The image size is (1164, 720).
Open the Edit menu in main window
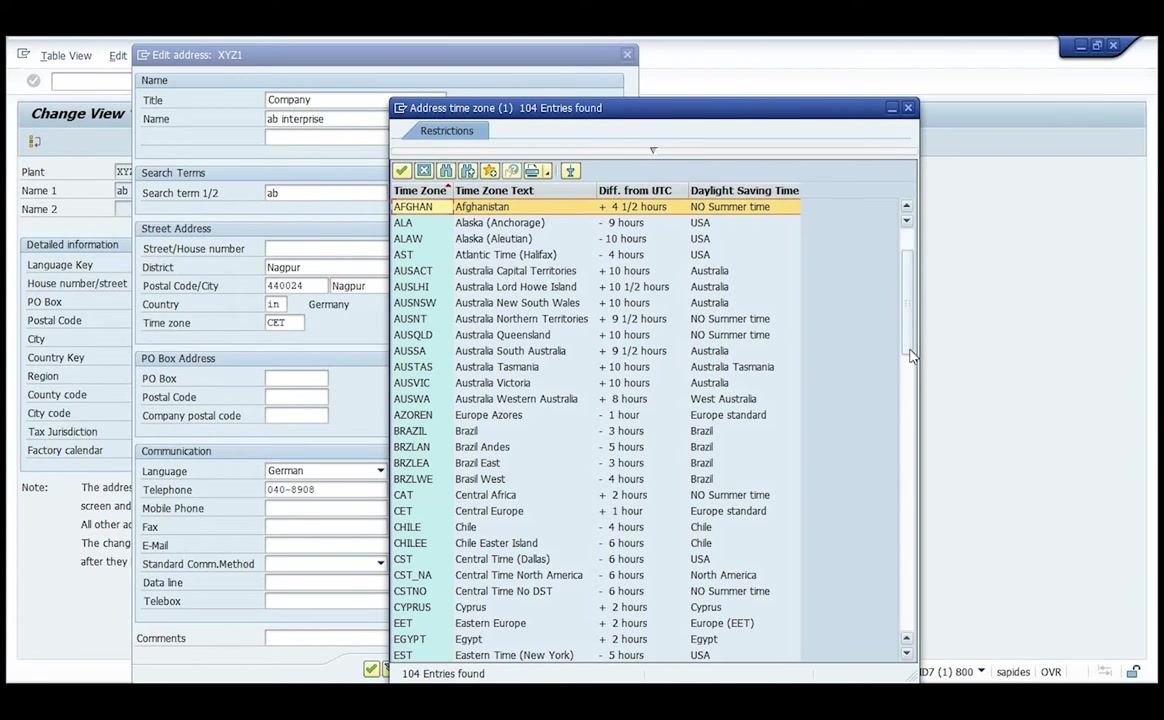coord(118,56)
